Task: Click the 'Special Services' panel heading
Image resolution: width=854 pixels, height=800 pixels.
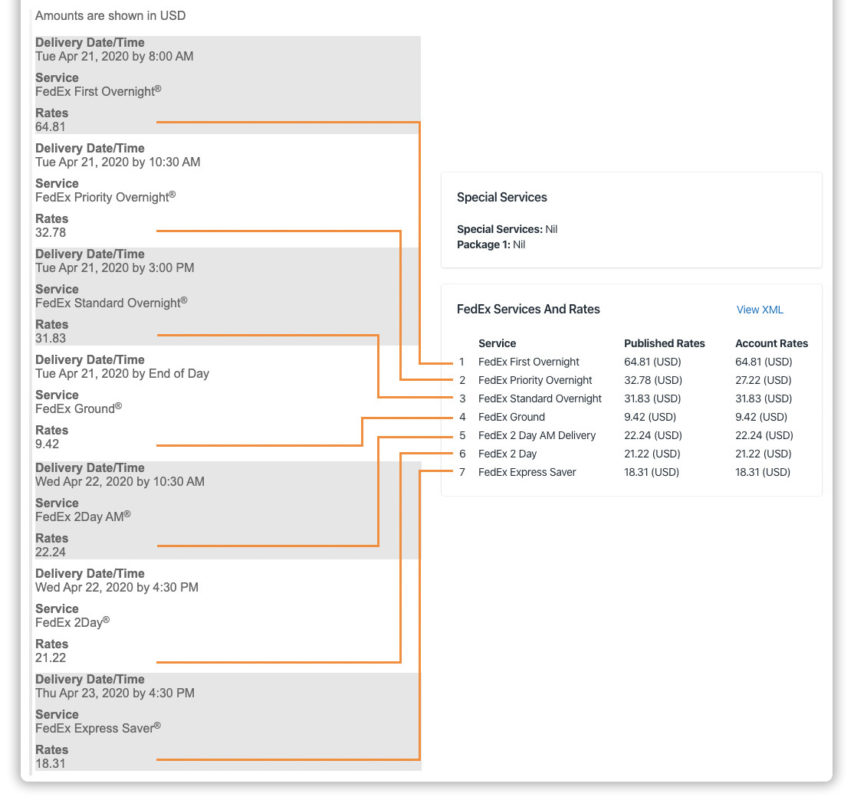Action: point(502,197)
